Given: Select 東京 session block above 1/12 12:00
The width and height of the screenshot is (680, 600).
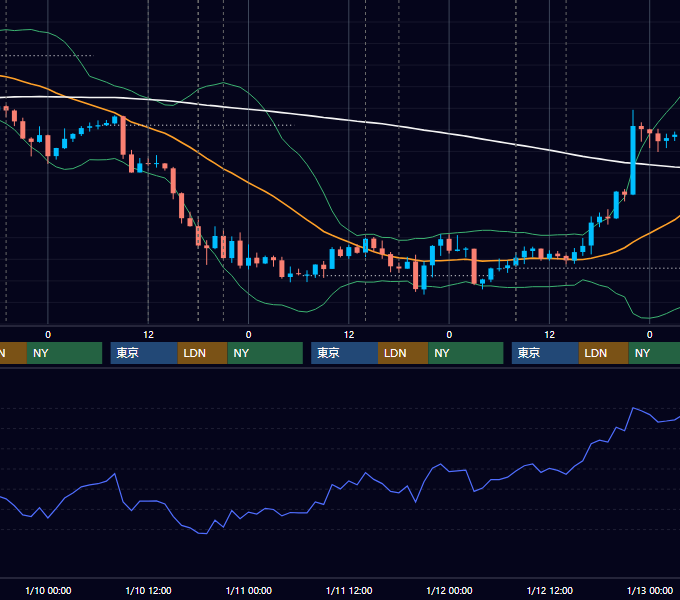Looking at the screenshot, I should pos(545,353).
